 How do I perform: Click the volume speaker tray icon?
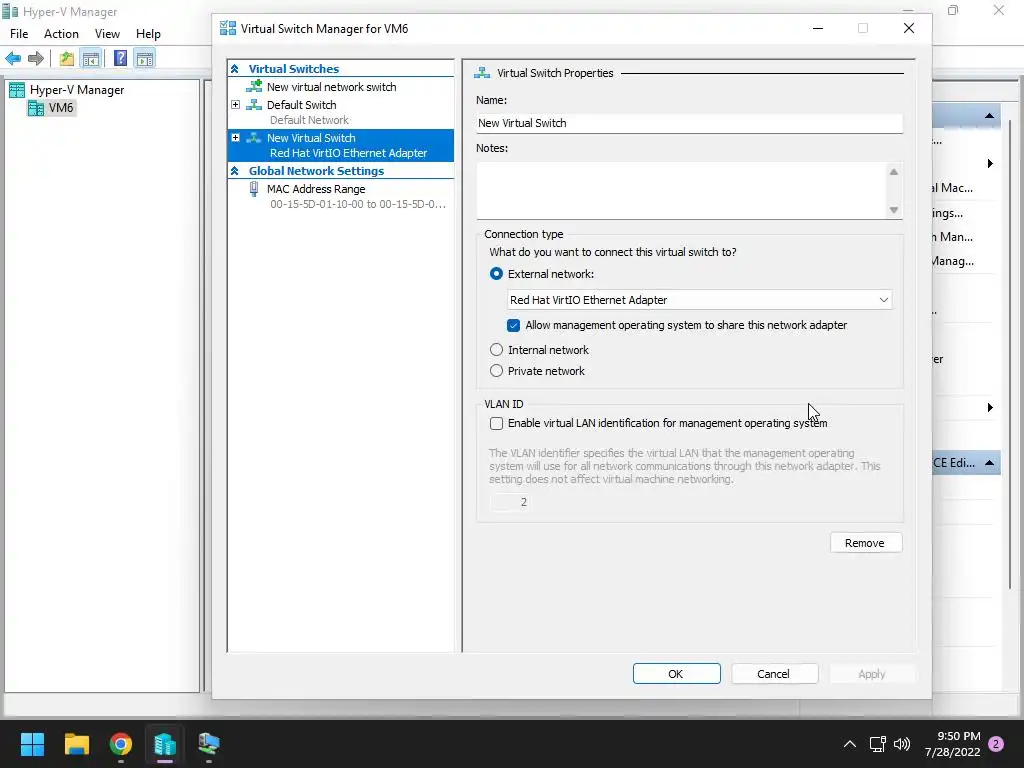(902, 744)
